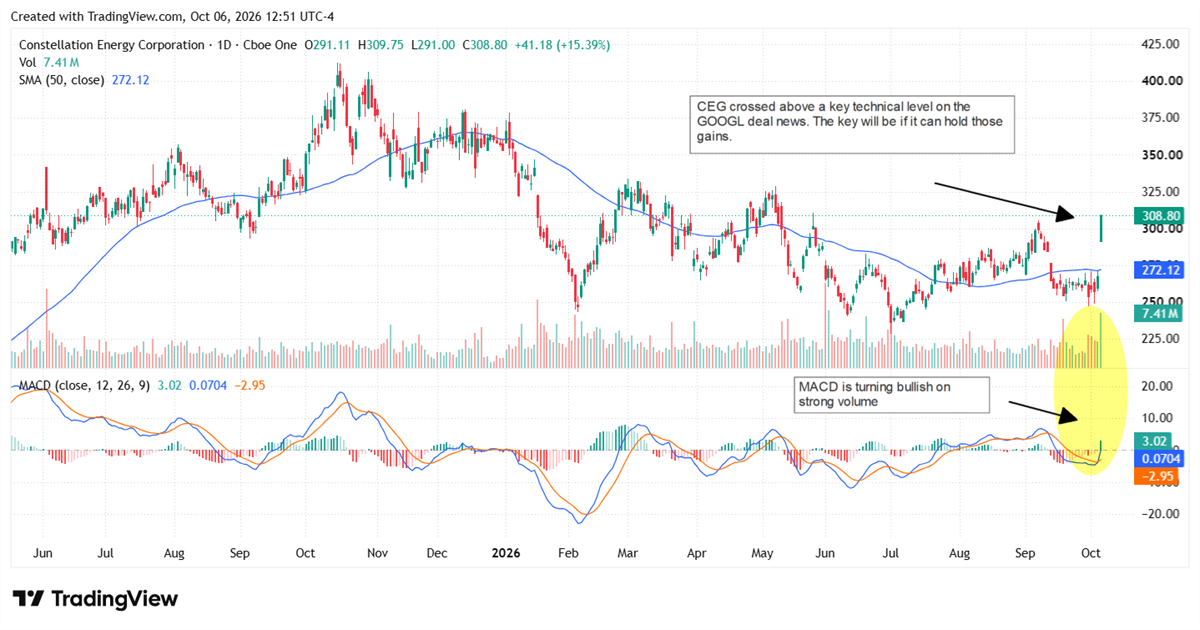The height and width of the screenshot is (630, 1200).
Task: Click the 250.00 price axis label
Action: [1163, 301]
